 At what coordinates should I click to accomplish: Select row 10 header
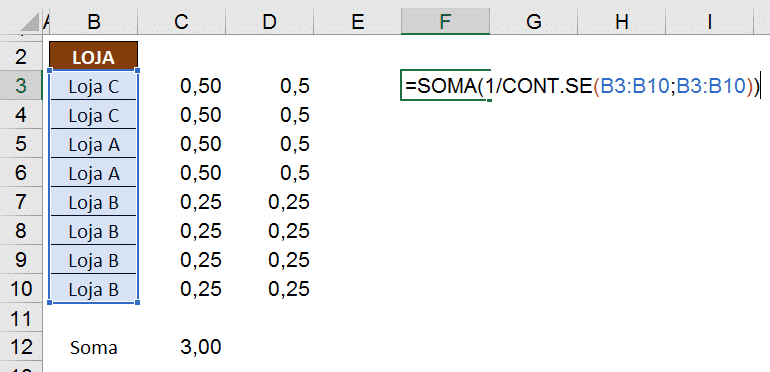[21, 289]
